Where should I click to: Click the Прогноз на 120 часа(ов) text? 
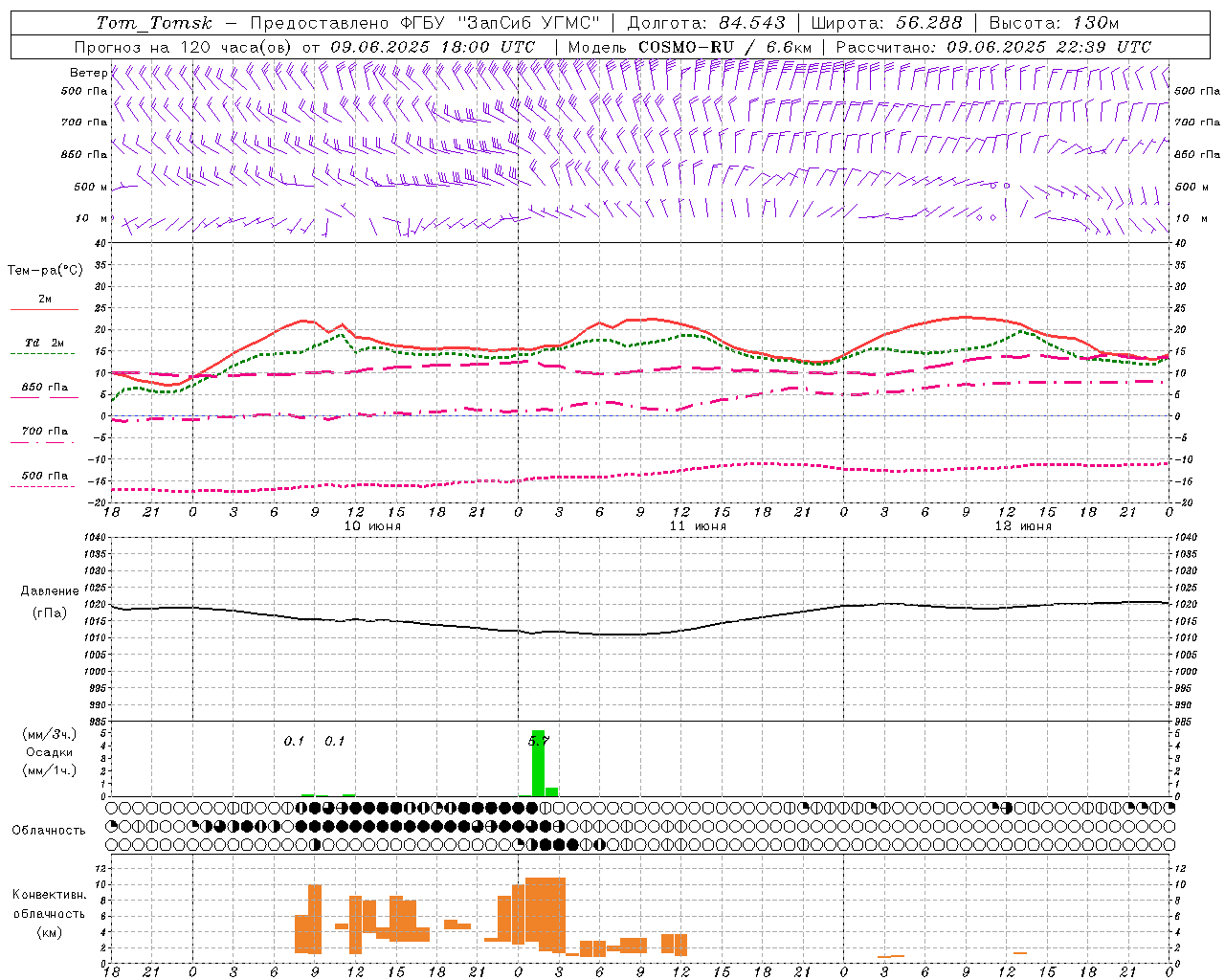[x=185, y=47]
